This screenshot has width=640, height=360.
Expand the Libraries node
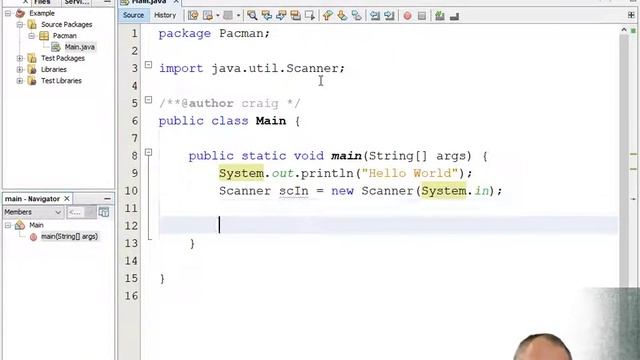(20, 69)
